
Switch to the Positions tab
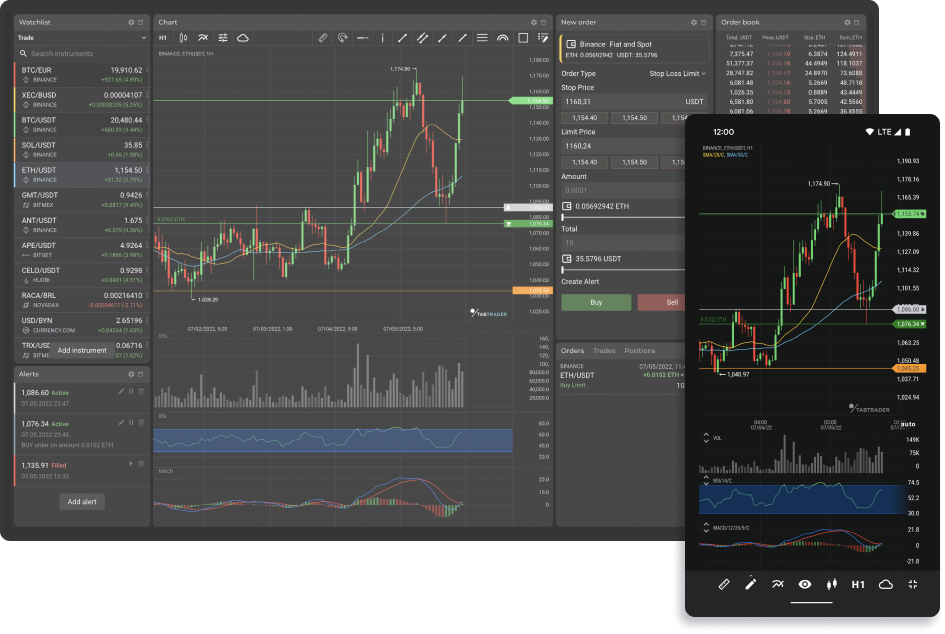coord(639,351)
